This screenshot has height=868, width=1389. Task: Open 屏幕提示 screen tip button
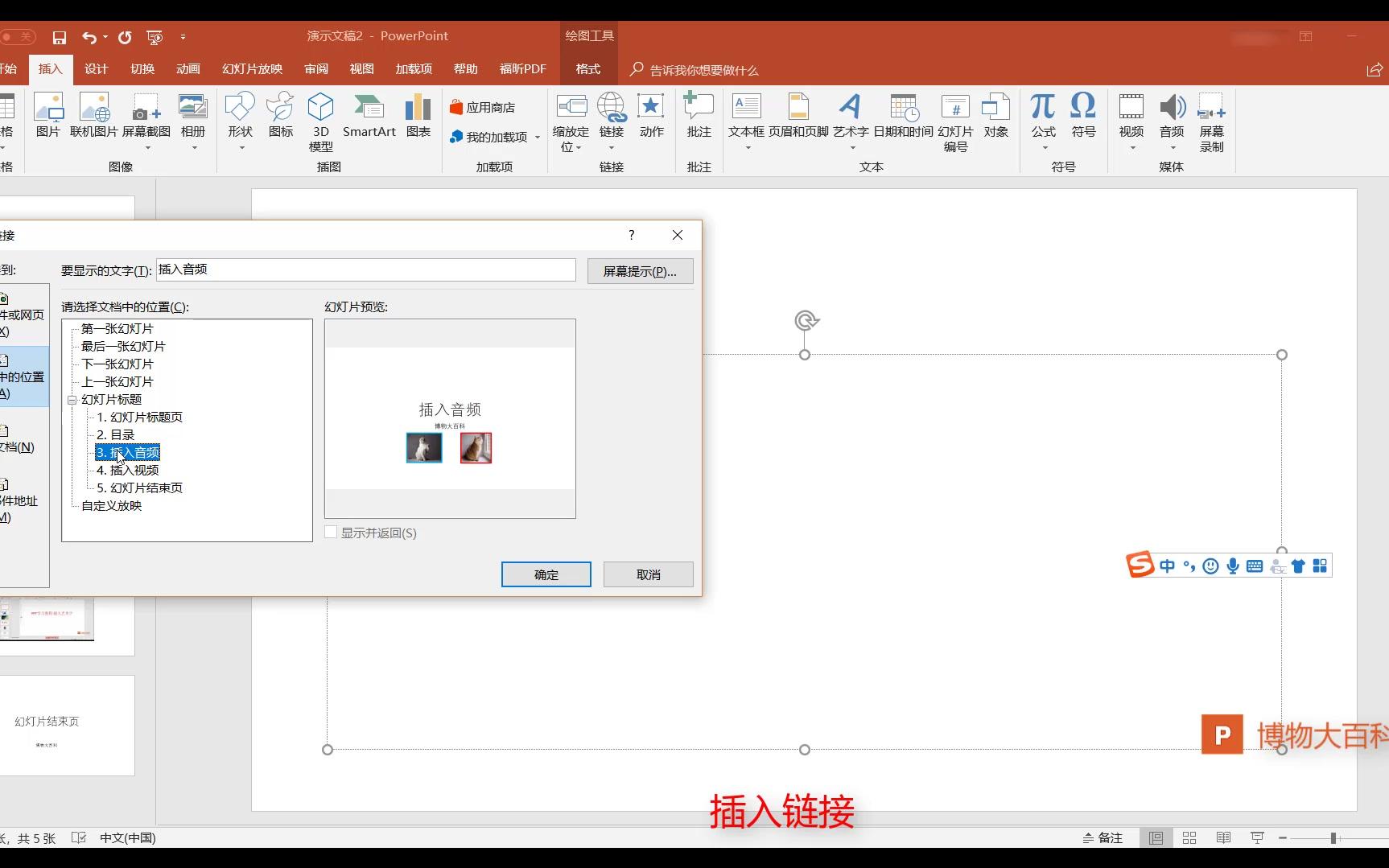point(641,271)
